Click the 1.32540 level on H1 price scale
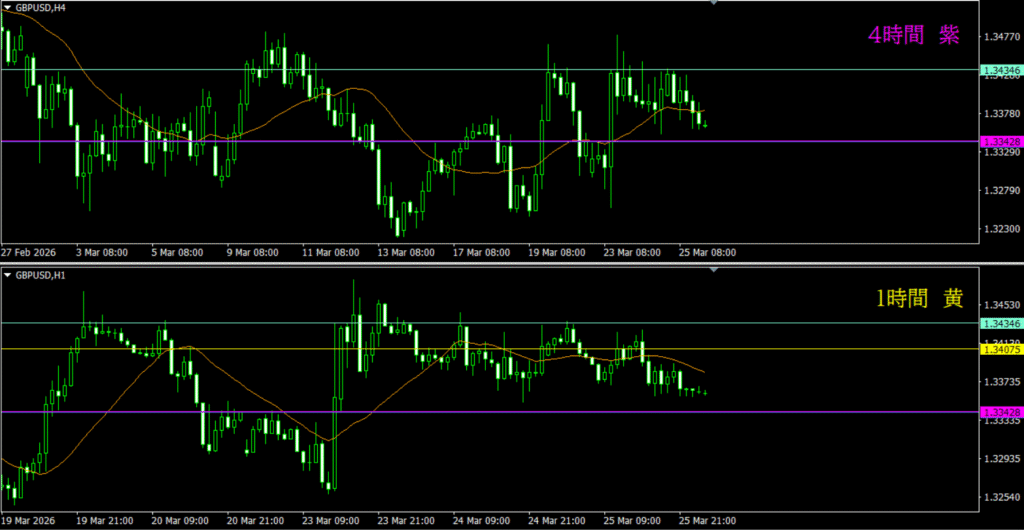This screenshot has height=530, width=1024. (1001, 498)
